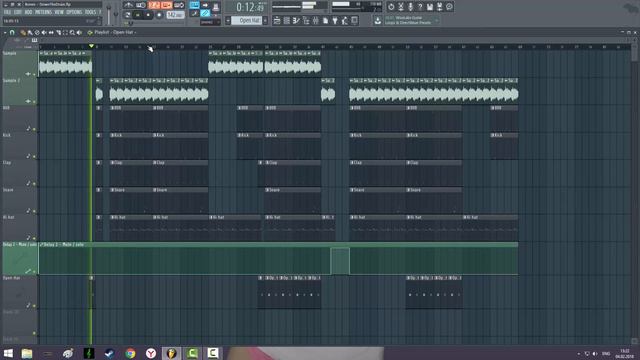Select the paint brush tool in playlist toolbar
The width and height of the screenshot is (640, 360).
pos(30,32)
